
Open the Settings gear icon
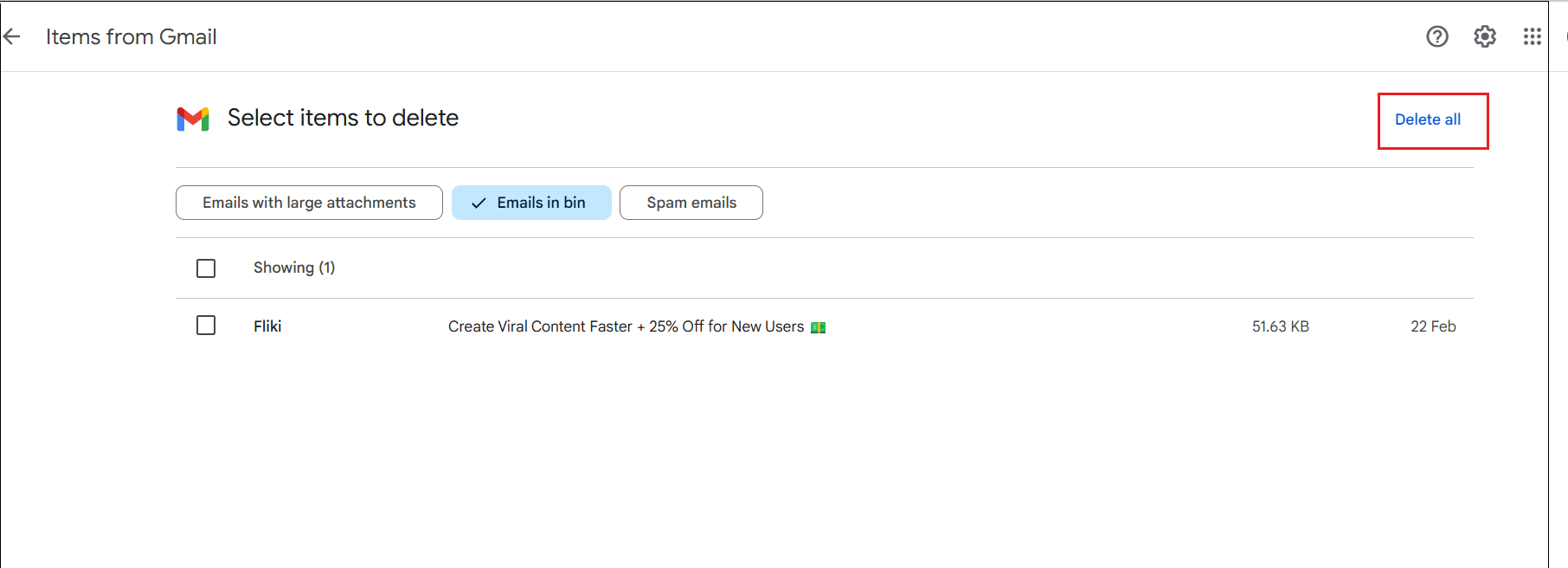click(x=1485, y=36)
